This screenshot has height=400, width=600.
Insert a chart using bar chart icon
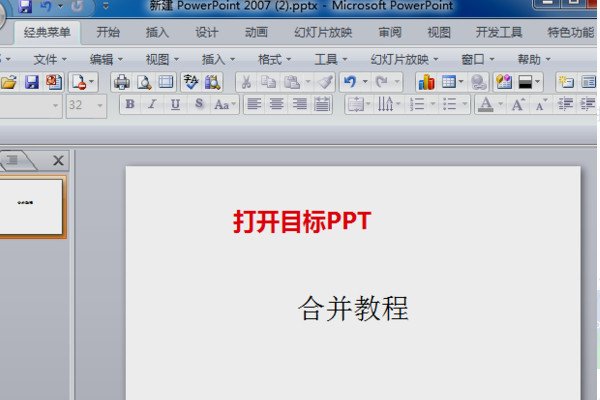coord(426,82)
